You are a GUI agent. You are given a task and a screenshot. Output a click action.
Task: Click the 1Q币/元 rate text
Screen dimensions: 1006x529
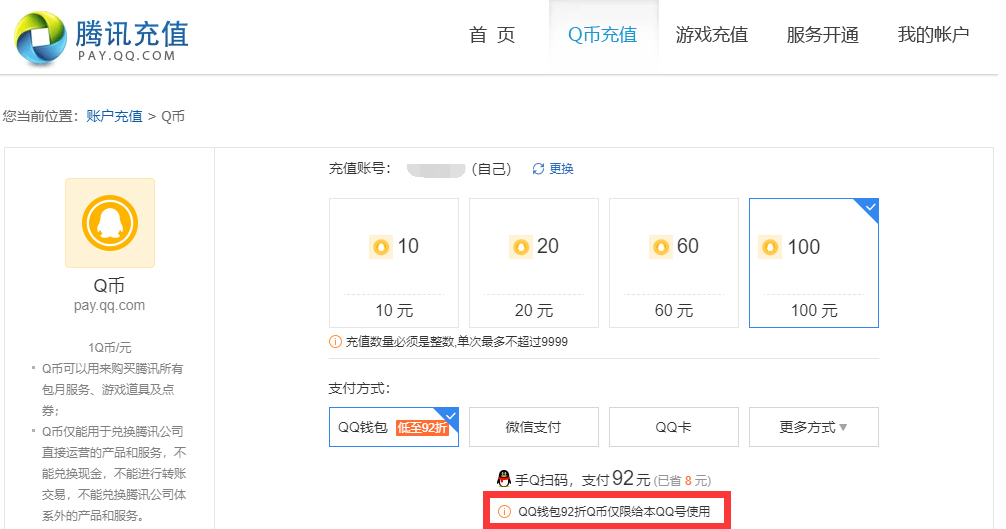coord(109,348)
